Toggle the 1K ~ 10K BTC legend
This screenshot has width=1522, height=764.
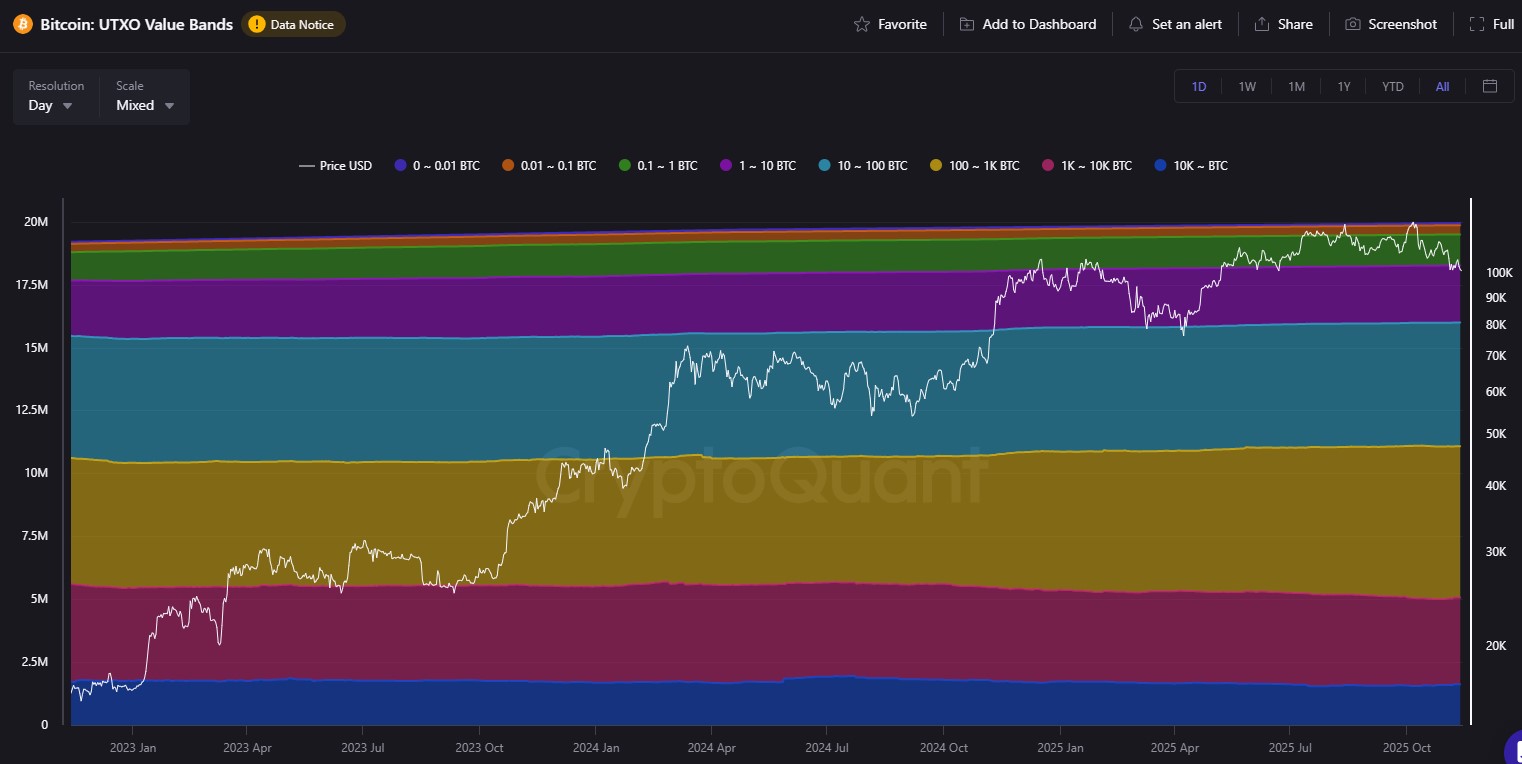1087,166
